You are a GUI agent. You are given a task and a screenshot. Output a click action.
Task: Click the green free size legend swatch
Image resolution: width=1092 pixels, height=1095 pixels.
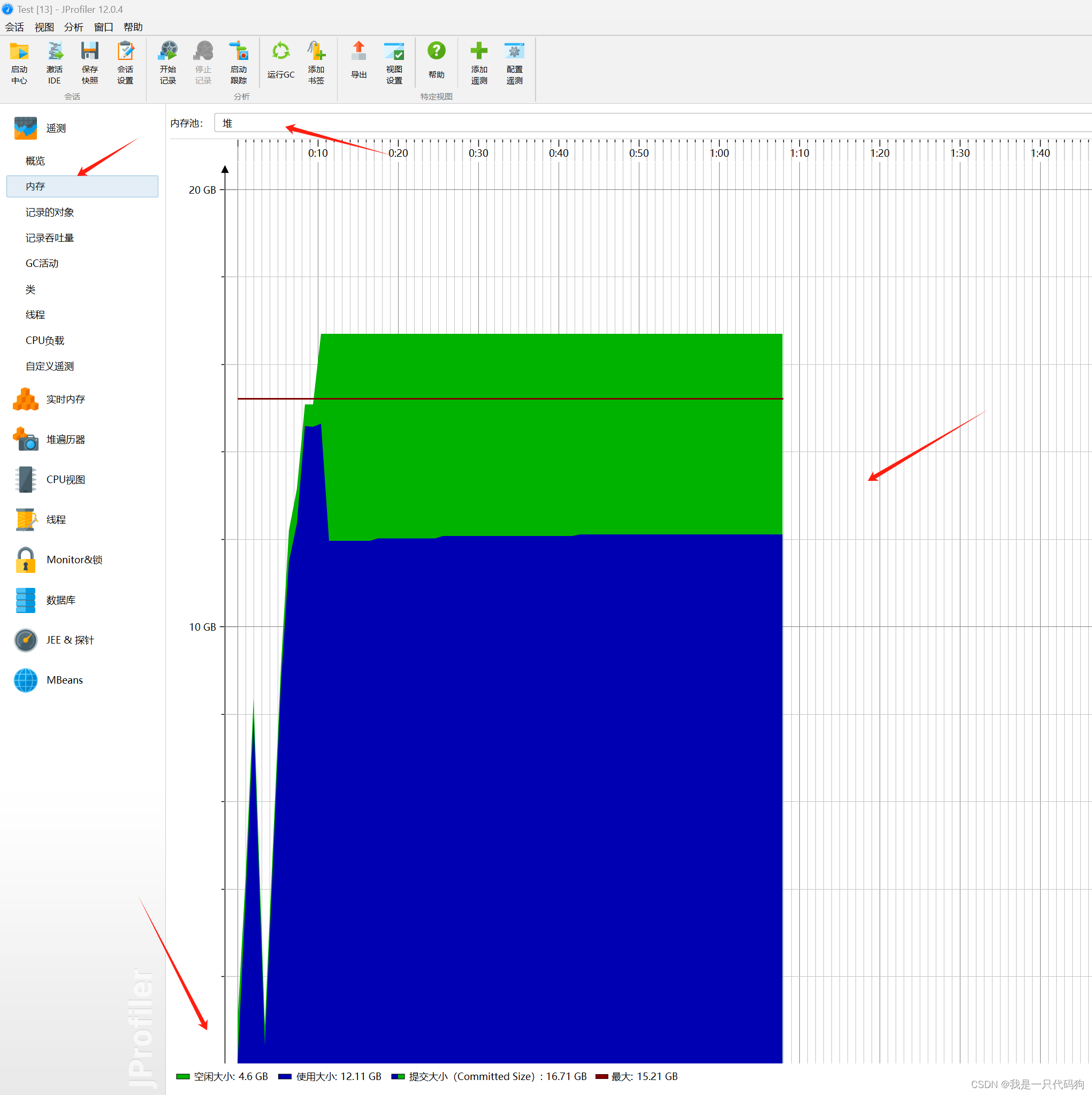point(182,1076)
